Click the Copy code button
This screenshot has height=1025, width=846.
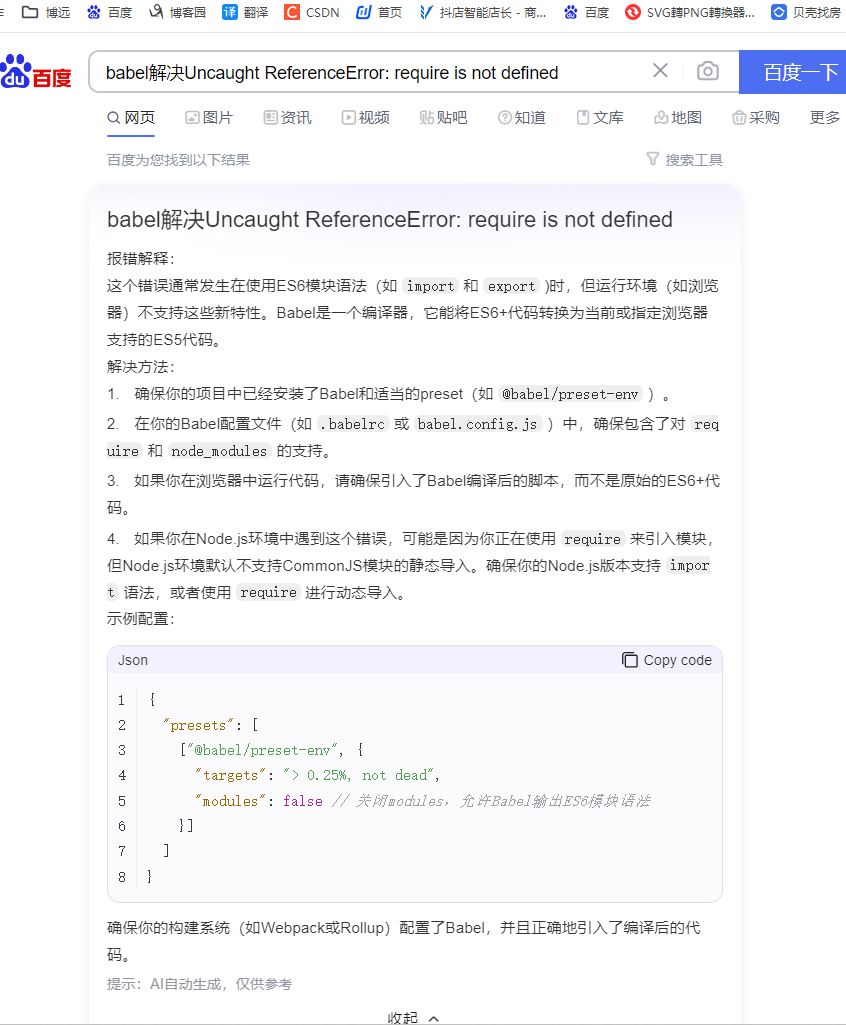click(x=667, y=660)
